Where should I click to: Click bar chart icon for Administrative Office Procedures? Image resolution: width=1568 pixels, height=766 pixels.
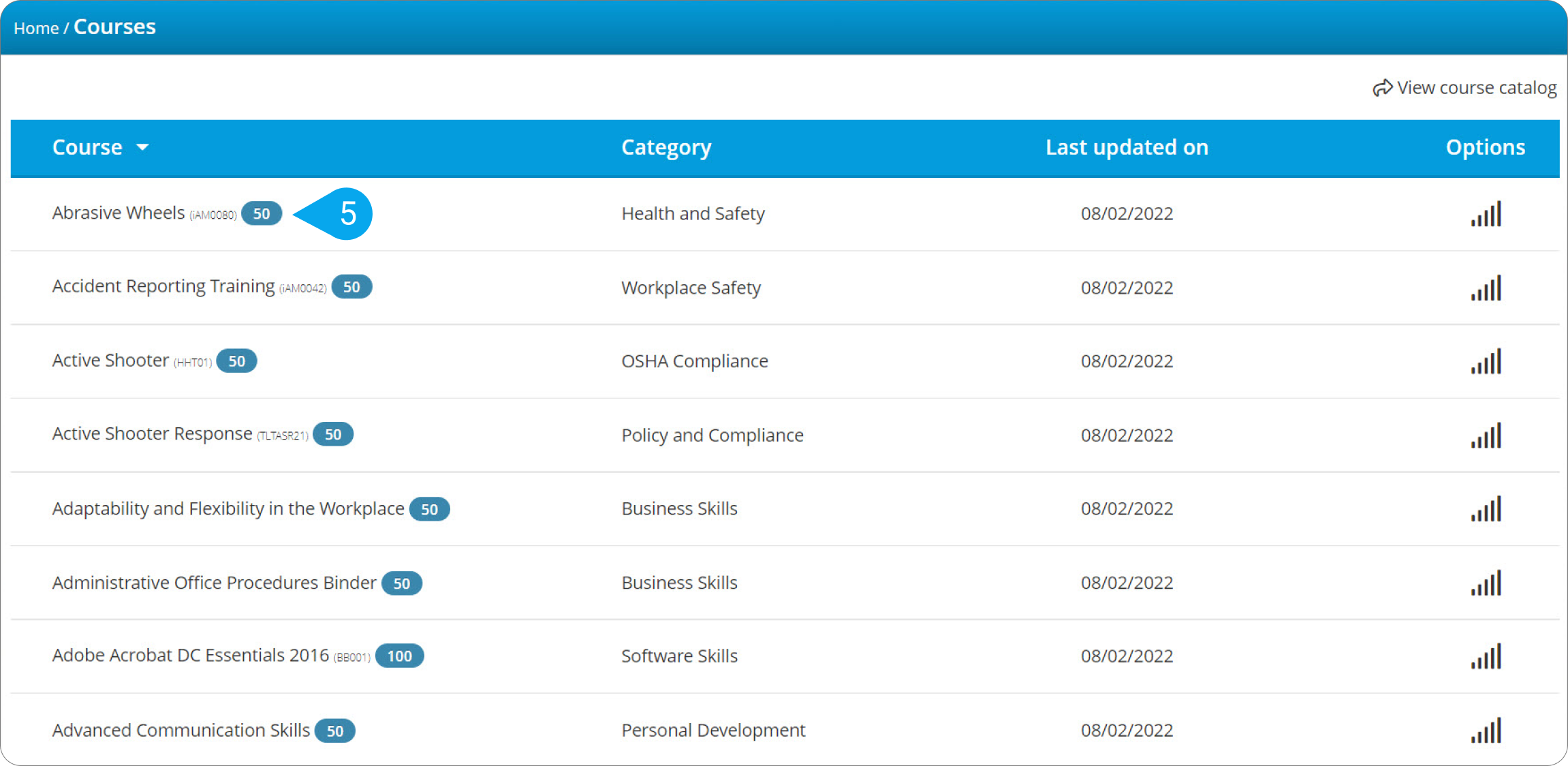1486,583
